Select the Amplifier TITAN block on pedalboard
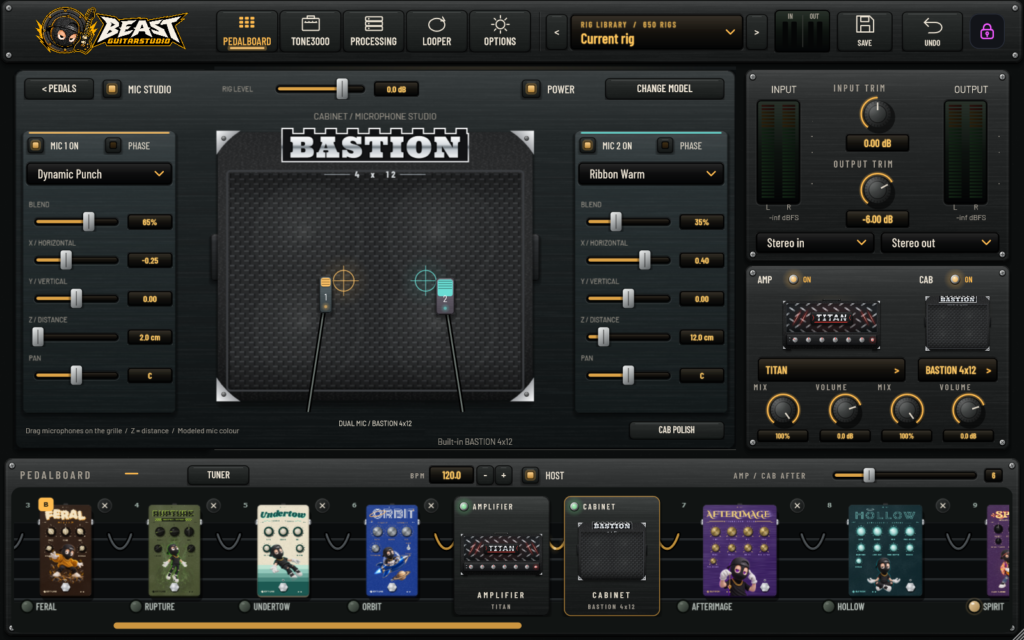This screenshot has height=640, width=1024. 501,556
